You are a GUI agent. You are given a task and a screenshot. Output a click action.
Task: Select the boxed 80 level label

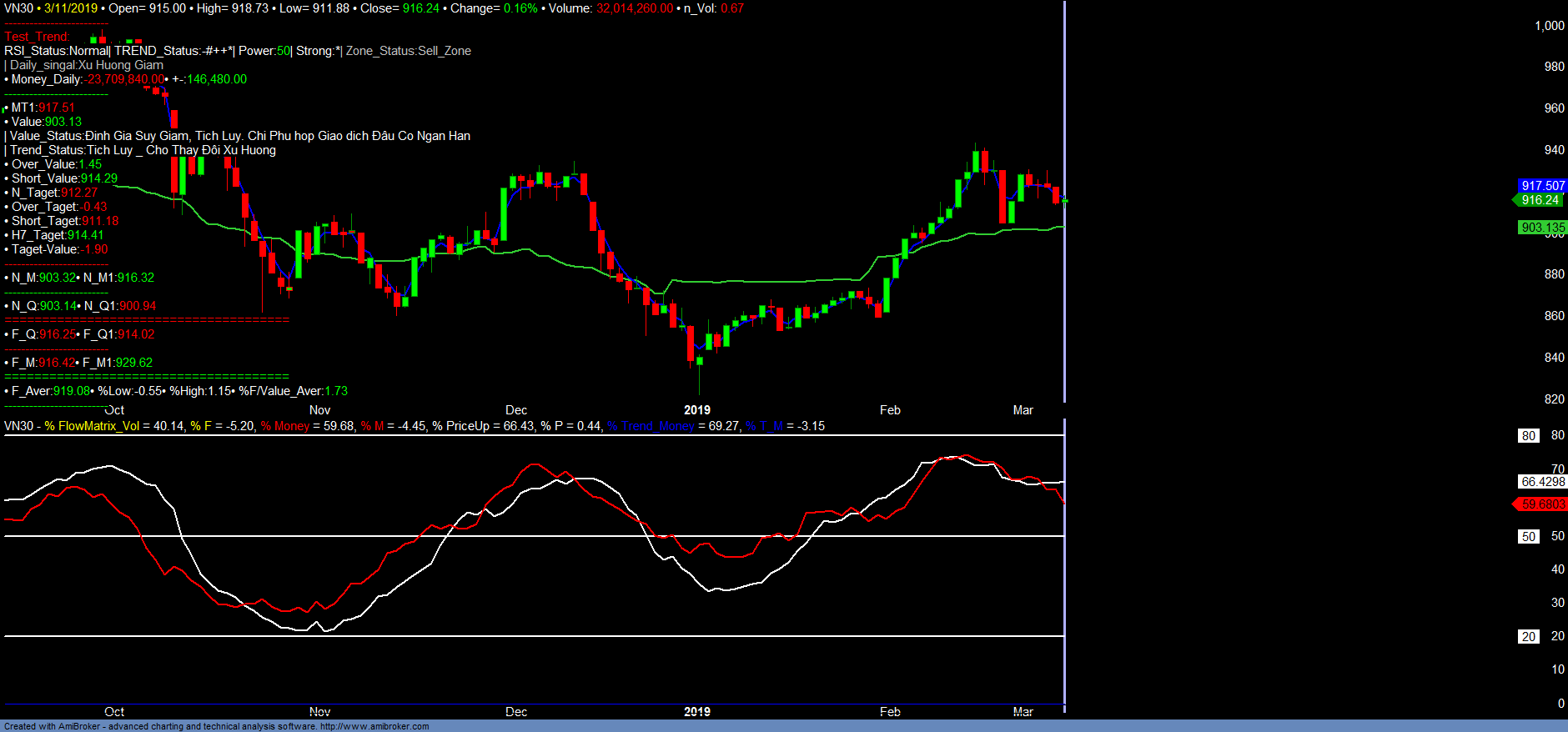[1528, 436]
